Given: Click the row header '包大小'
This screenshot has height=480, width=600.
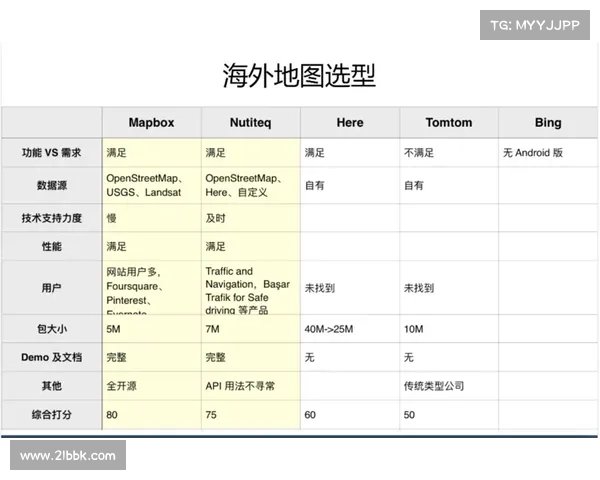Looking at the screenshot, I should pos(52,329).
